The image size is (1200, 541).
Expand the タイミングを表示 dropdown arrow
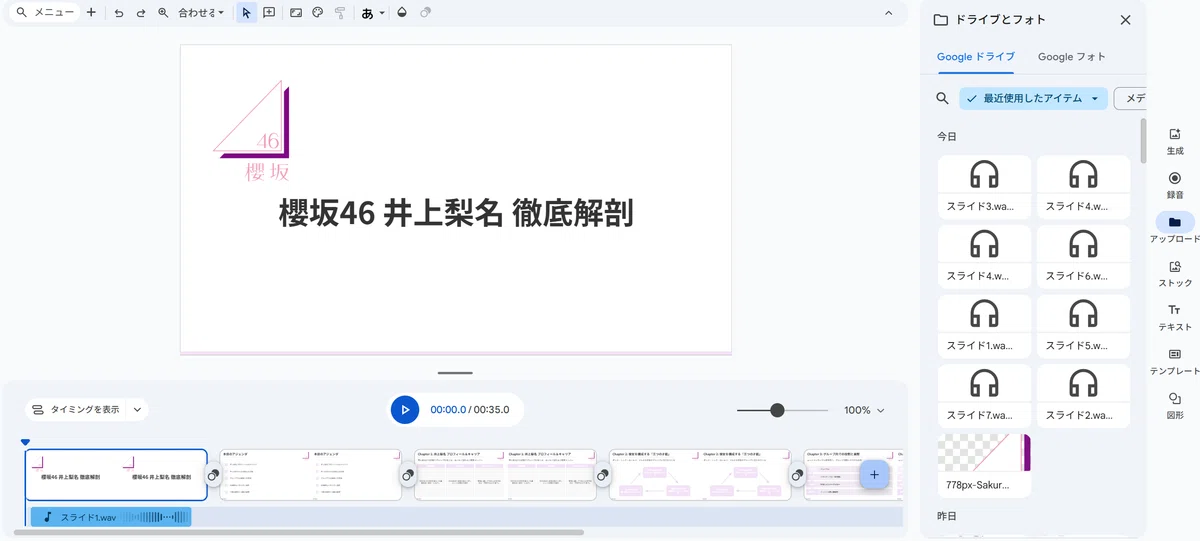pos(137,409)
